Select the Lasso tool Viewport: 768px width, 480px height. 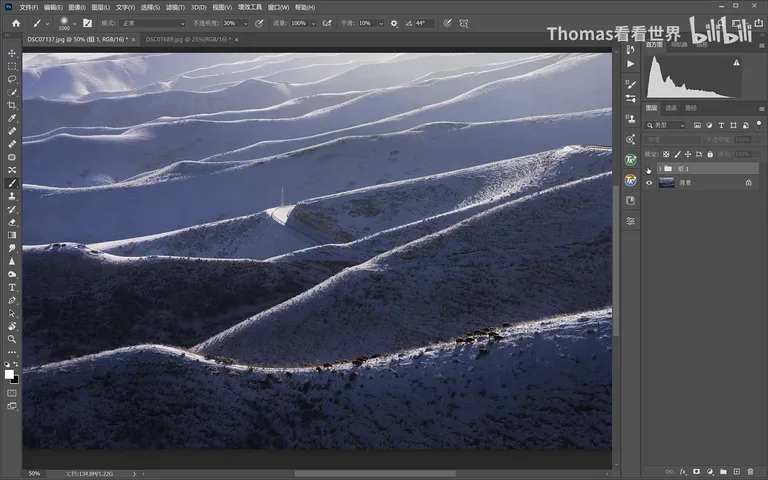click(12, 79)
